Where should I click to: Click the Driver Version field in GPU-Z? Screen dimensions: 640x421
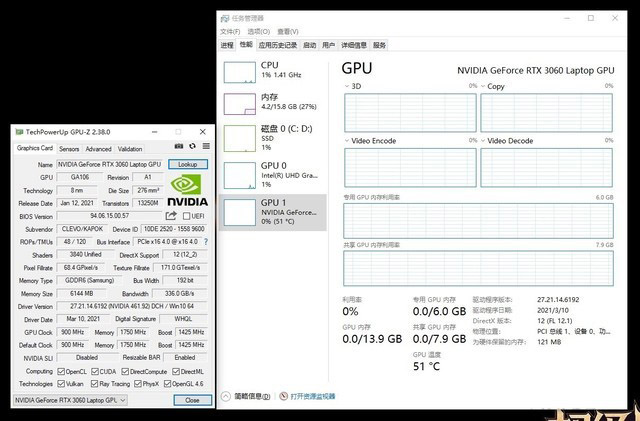132,306
